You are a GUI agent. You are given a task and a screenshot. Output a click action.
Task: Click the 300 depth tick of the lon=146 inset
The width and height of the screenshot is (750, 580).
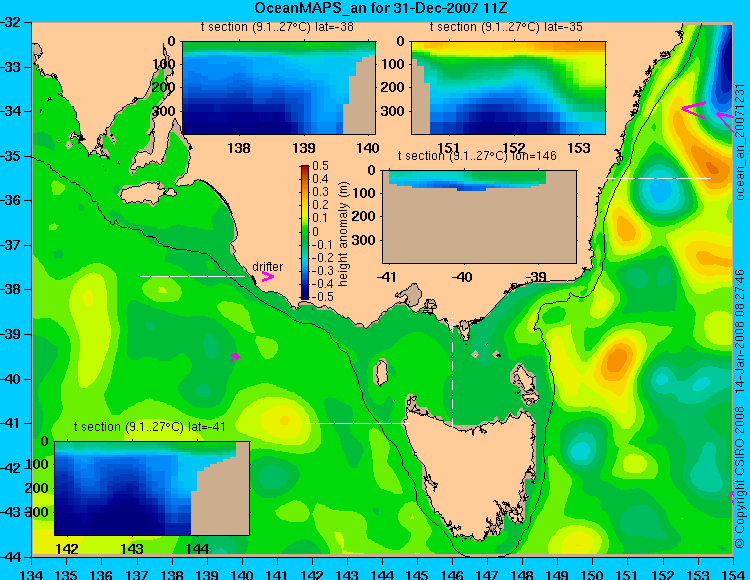pyautogui.click(x=364, y=240)
